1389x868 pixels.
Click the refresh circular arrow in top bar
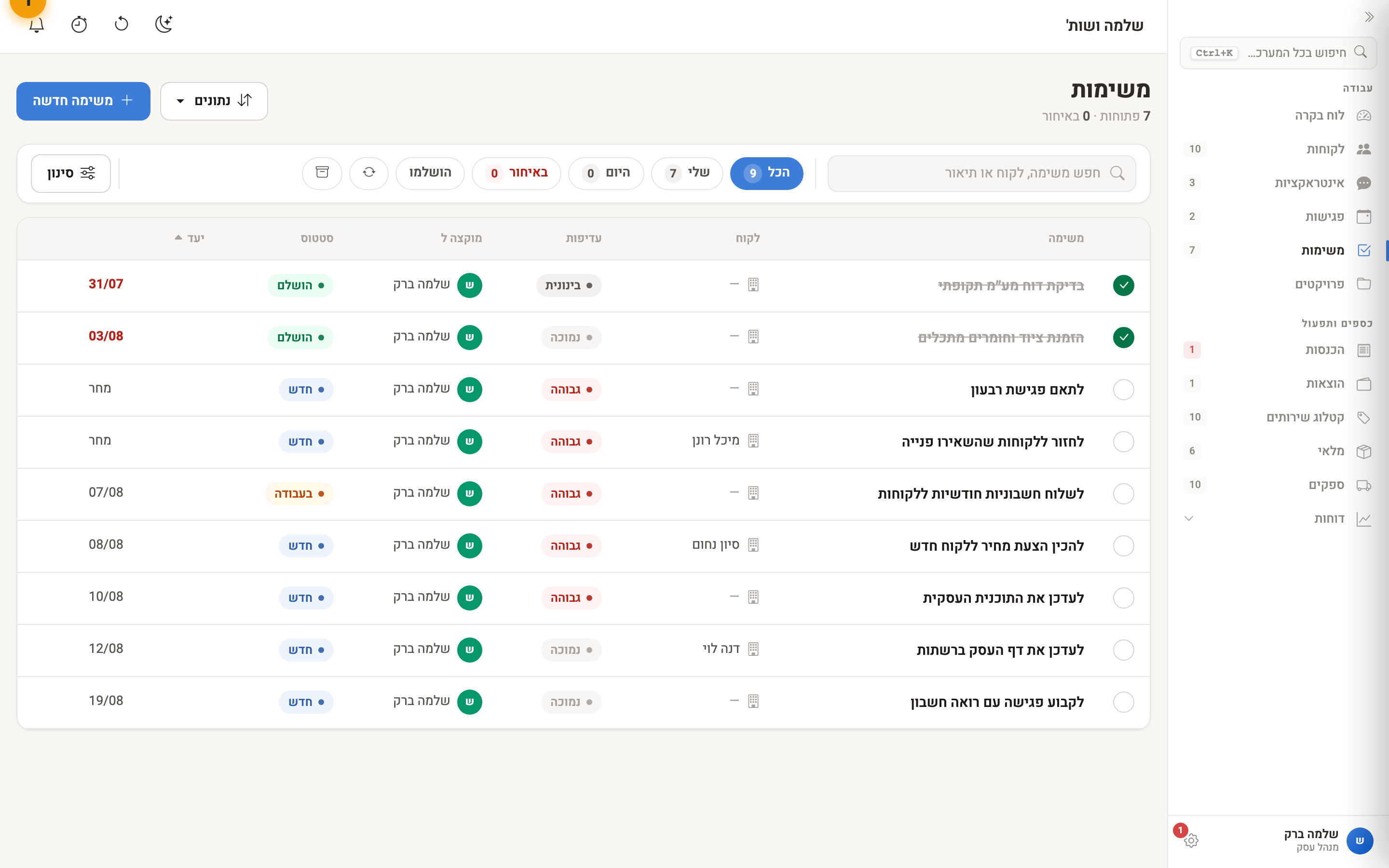coord(121,24)
